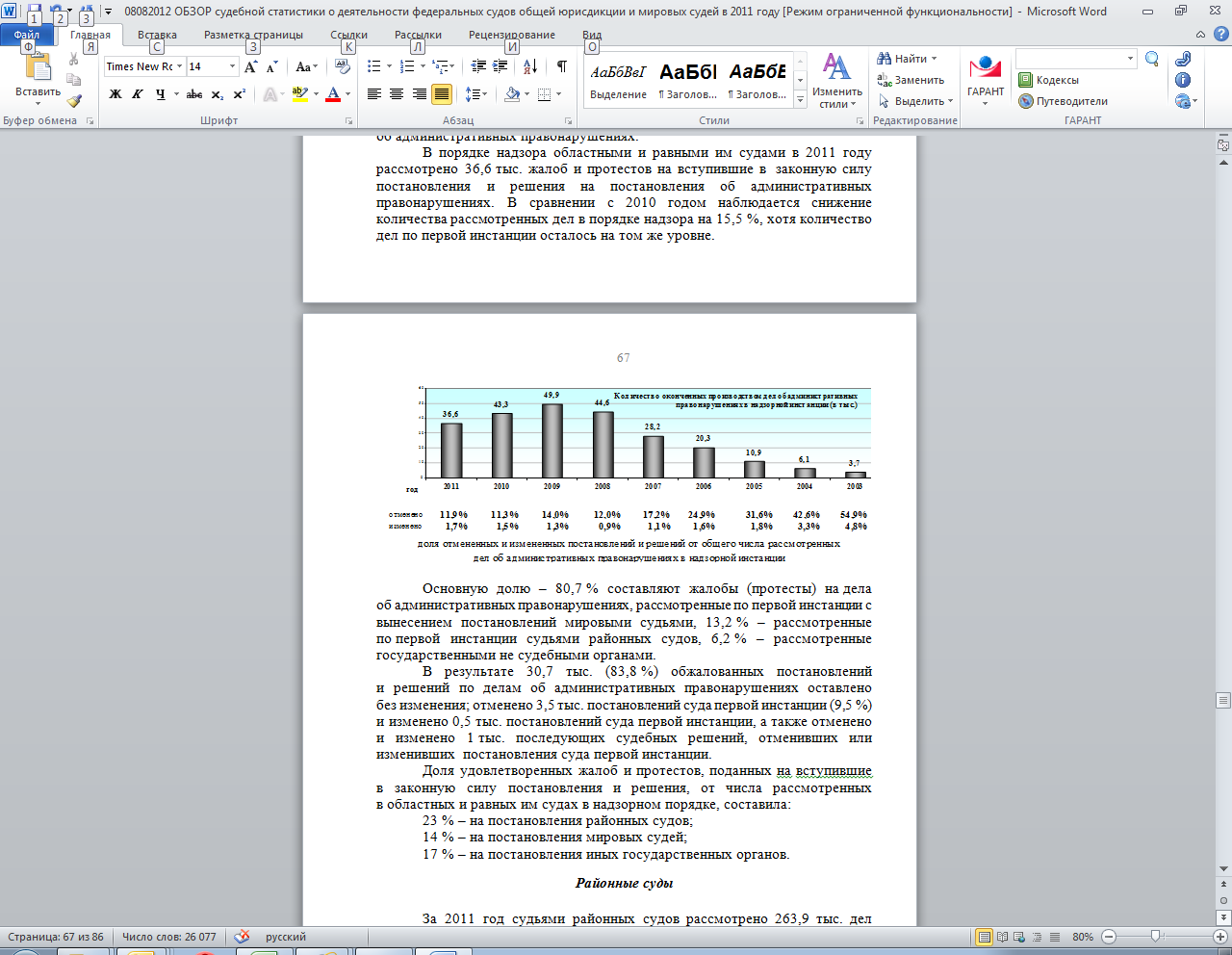Click the русский language indicator
This screenshot has height=955, width=1232.
point(286,937)
